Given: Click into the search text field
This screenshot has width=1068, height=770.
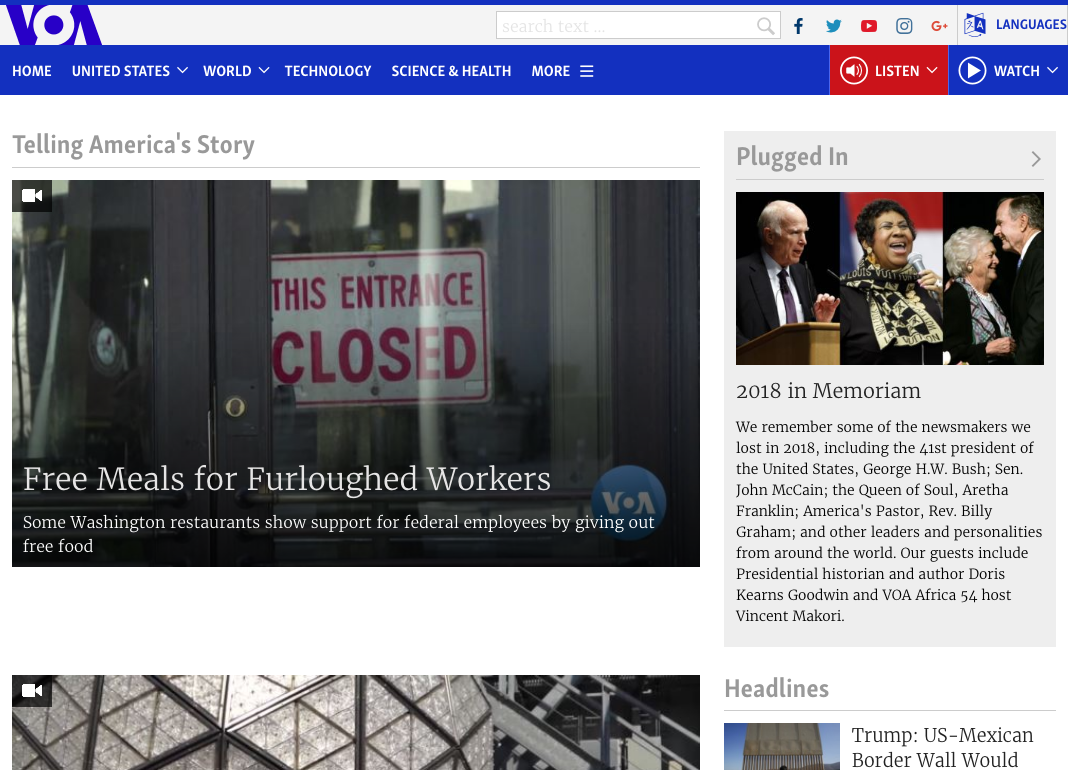Looking at the screenshot, I should (x=625, y=26).
